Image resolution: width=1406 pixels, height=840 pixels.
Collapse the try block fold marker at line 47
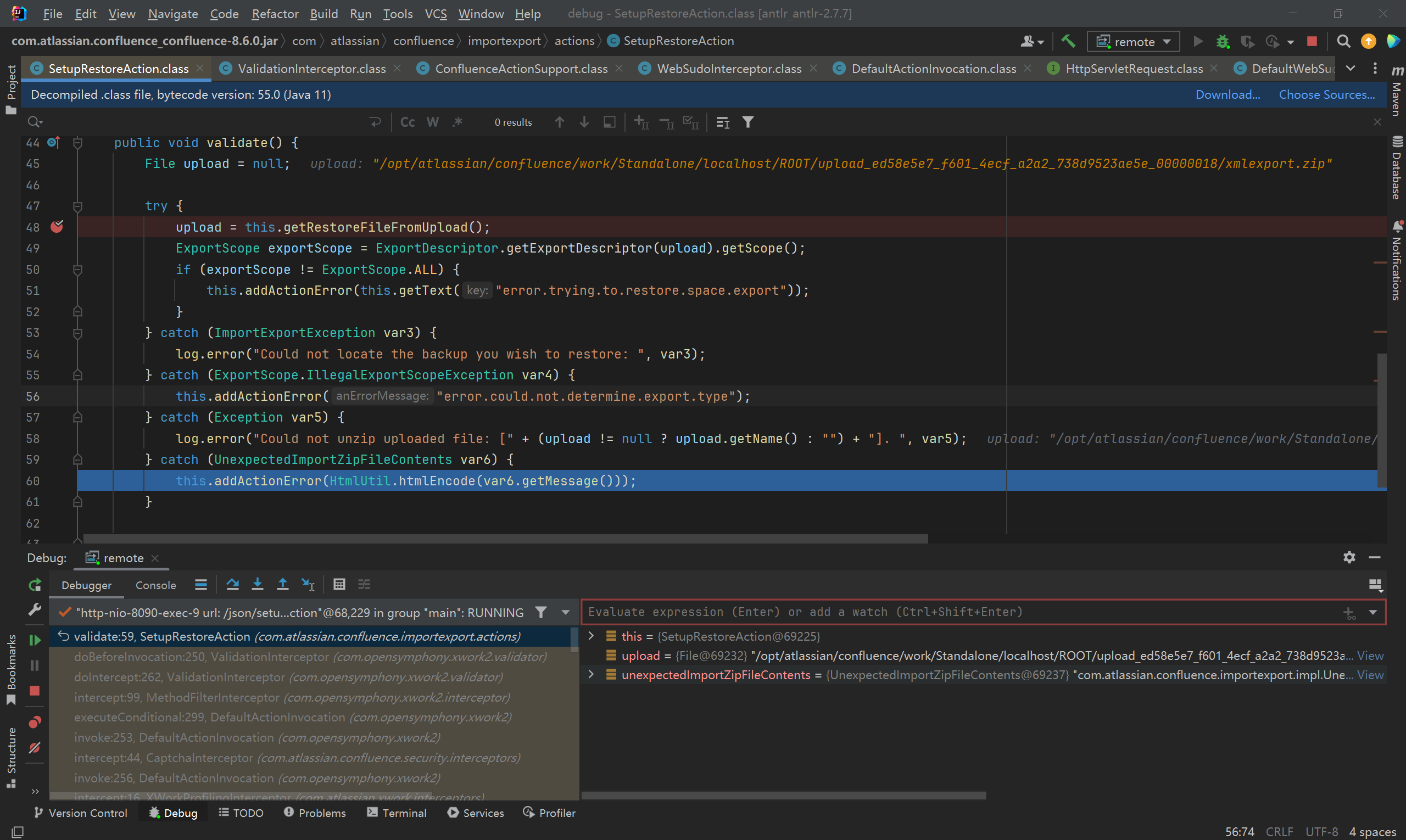[x=77, y=206]
